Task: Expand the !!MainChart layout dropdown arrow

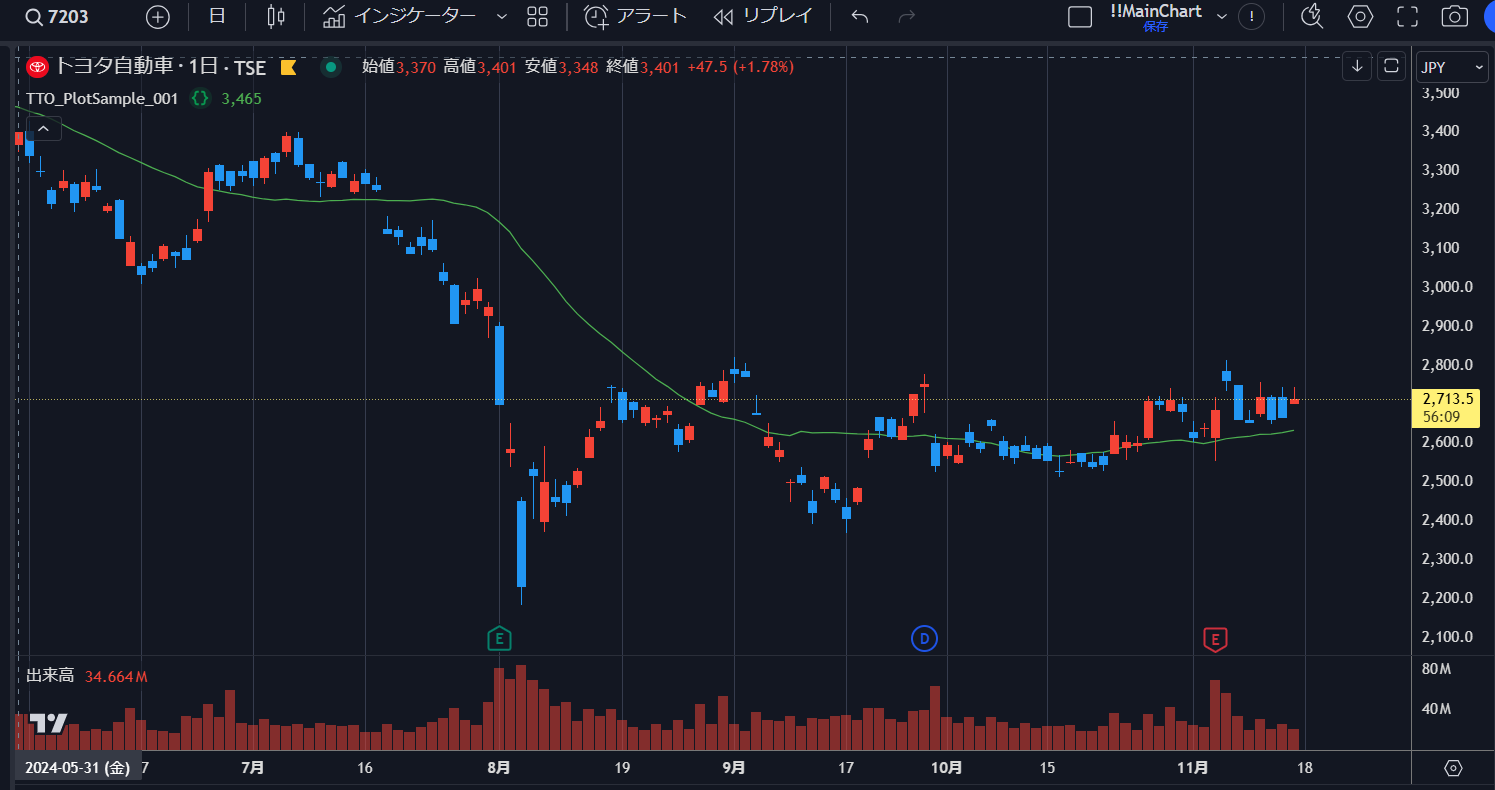Action: (x=1221, y=16)
